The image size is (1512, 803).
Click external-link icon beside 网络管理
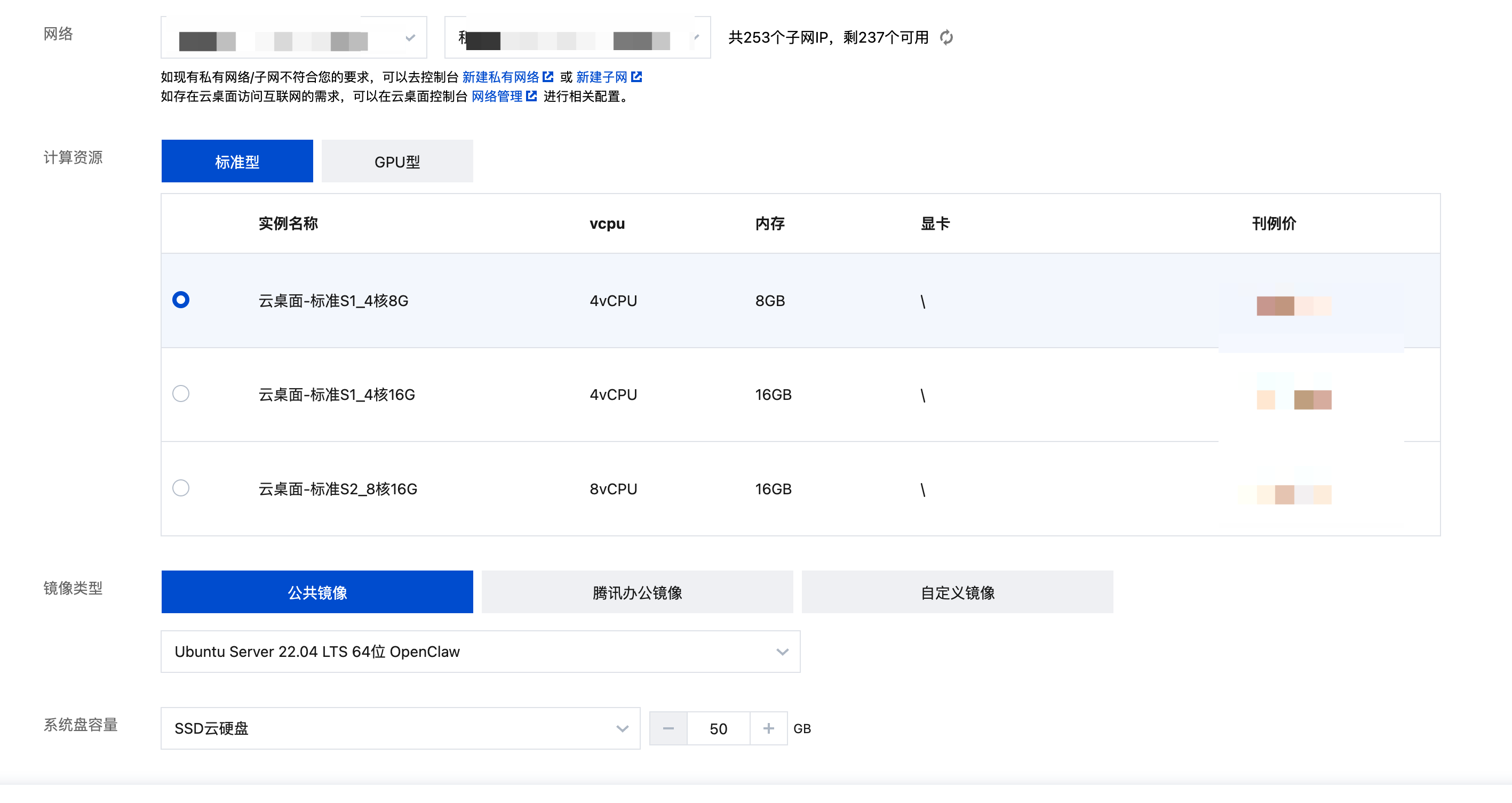532,96
